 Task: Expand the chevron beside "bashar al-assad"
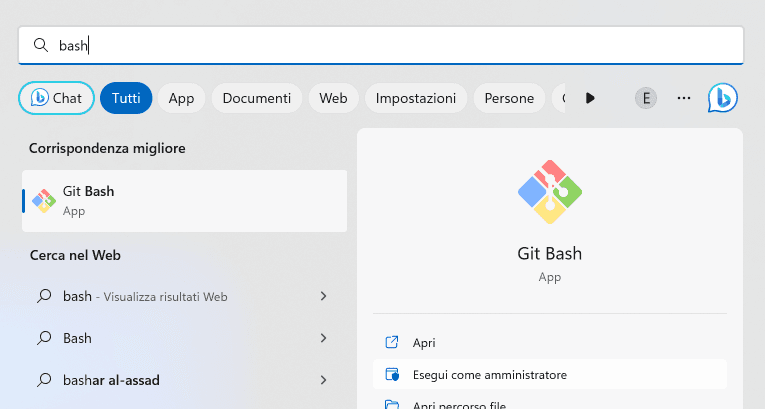click(323, 380)
